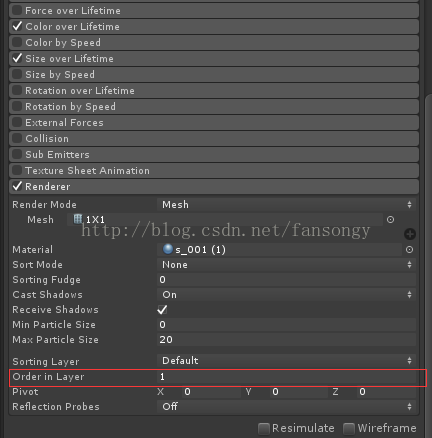The image size is (432, 438).
Task: Enable the Collision module checkbox
Action: pos(17,138)
